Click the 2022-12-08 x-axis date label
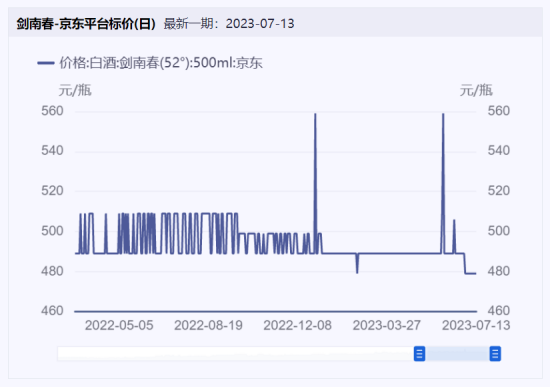Image resolution: width=550 pixels, height=387 pixels. pyautogui.click(x=297, y=326)
